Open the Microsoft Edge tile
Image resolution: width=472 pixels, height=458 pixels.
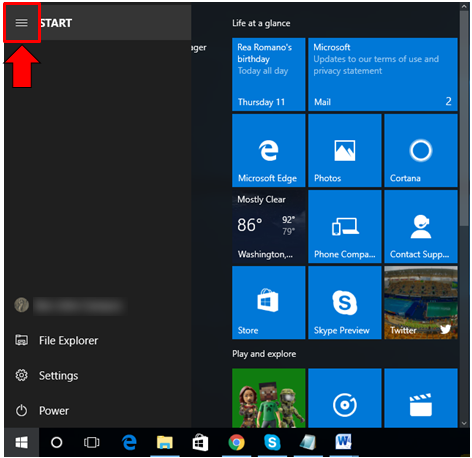(x=269, y=150)
